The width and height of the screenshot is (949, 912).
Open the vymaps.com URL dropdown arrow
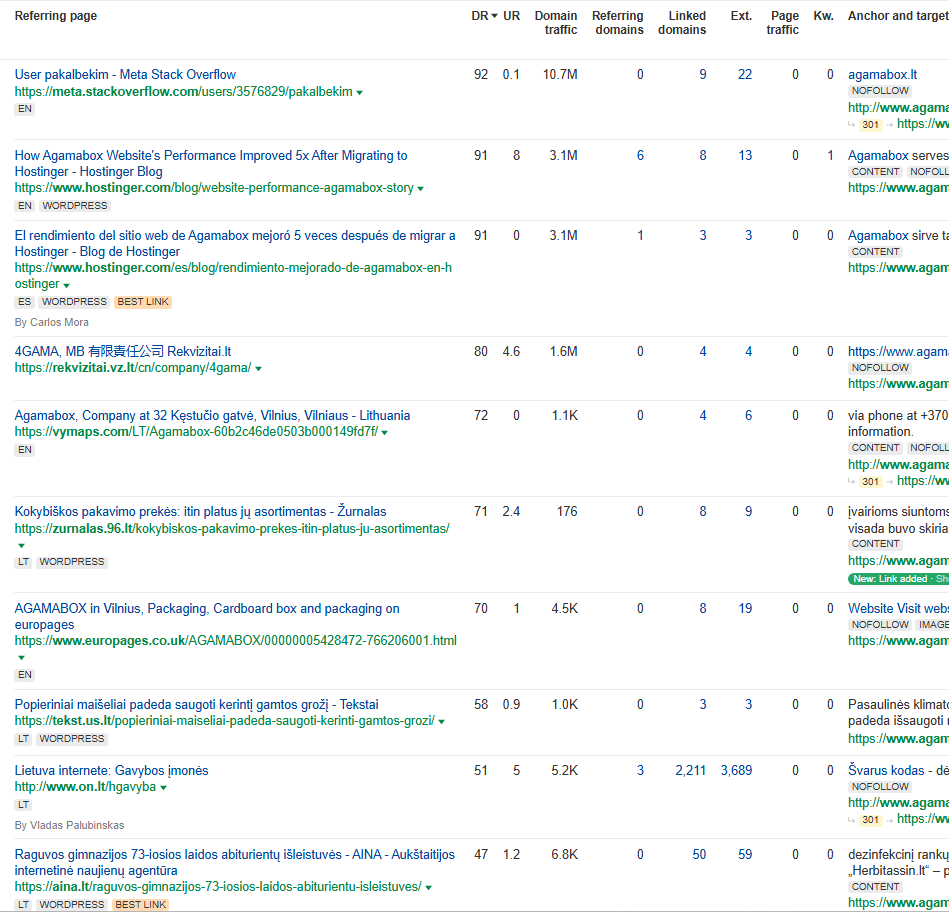point(385,433)
